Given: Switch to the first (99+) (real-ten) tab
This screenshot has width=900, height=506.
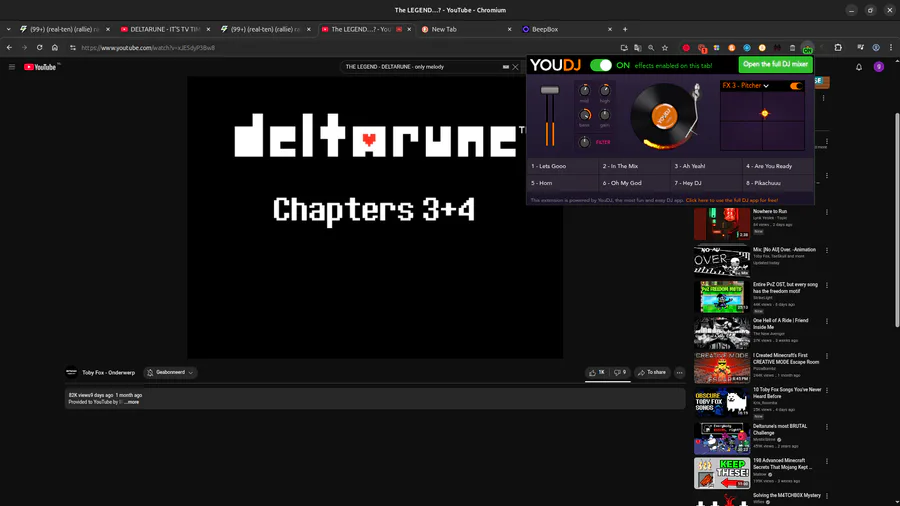Looking at the screenshot, I should click(x=65, y=29).
